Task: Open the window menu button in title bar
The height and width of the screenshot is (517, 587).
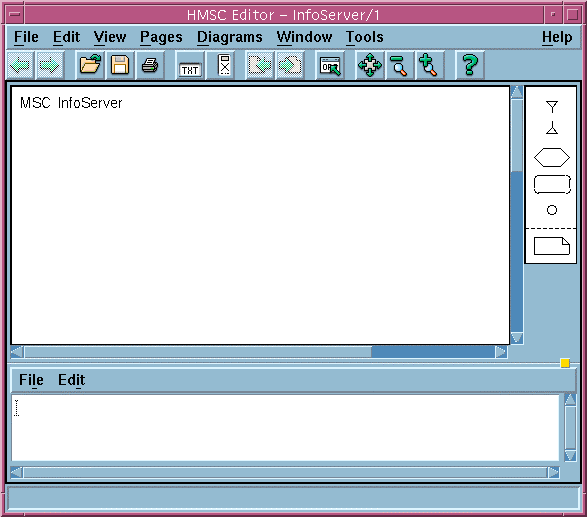Action: 15,14
